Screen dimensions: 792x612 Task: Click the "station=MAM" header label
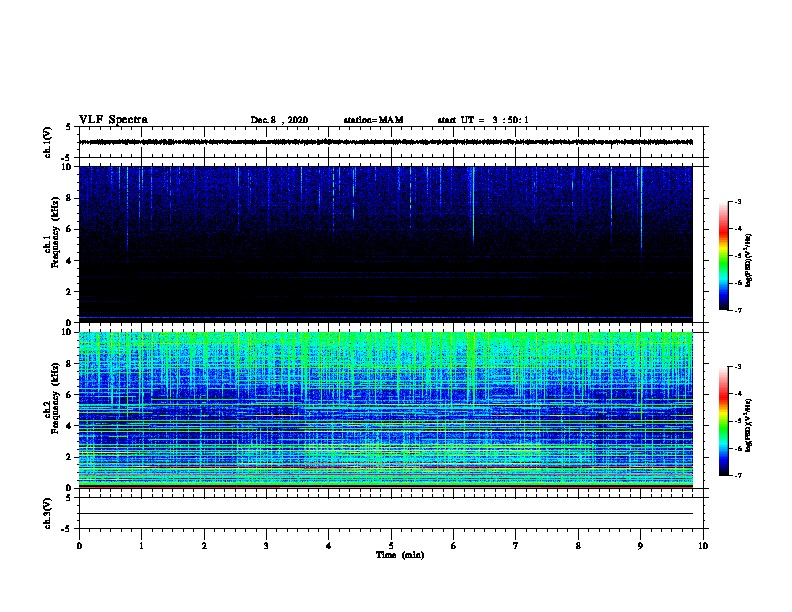[373, 120]
